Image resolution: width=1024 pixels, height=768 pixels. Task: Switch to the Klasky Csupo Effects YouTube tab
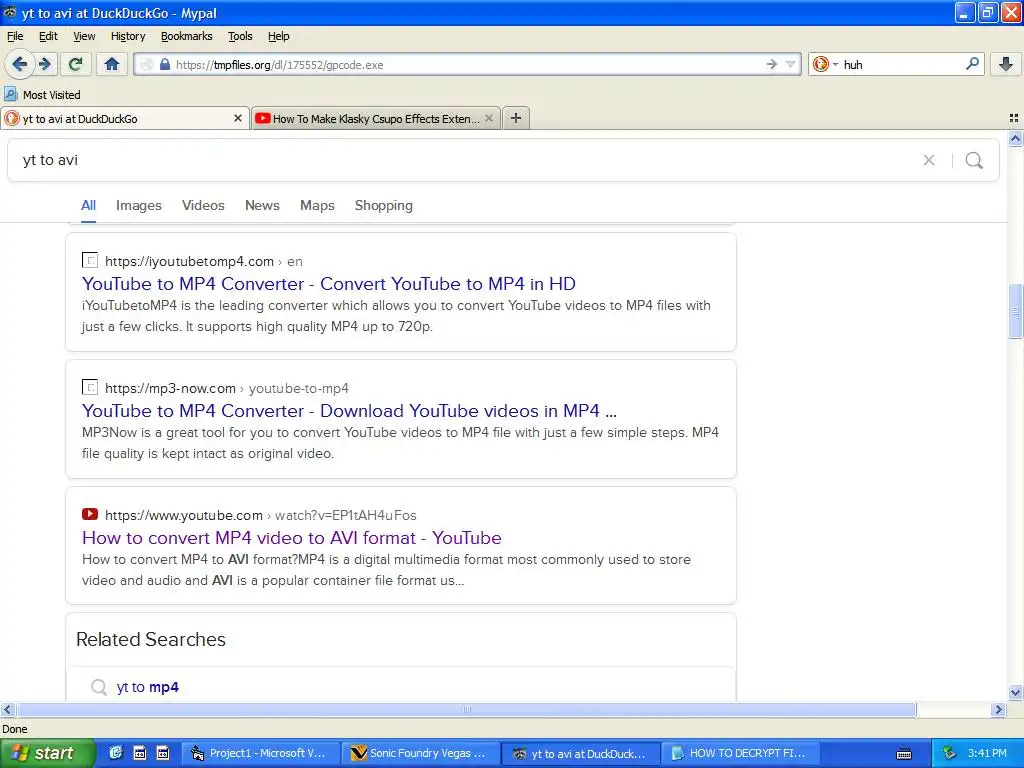tap(376, 118)
